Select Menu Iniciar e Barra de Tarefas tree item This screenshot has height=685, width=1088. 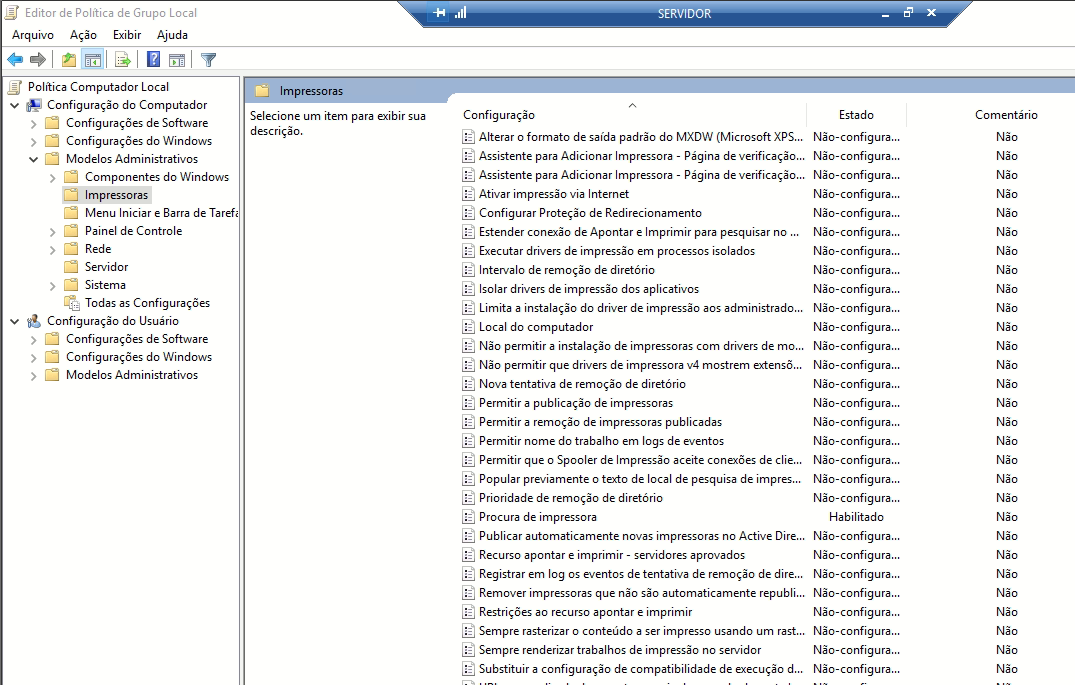point(161,213)
